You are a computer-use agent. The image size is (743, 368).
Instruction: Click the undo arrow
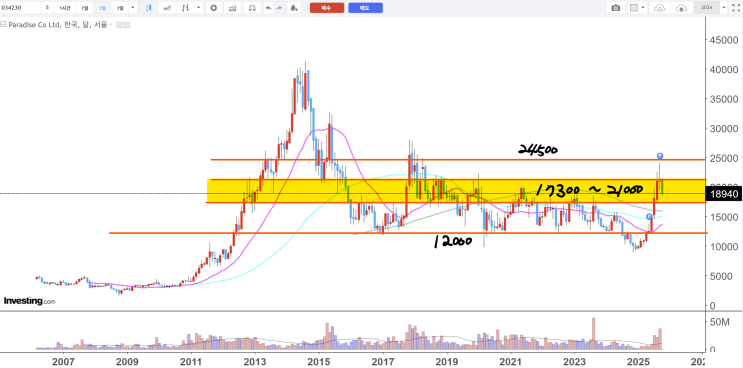tap(269, 8)
